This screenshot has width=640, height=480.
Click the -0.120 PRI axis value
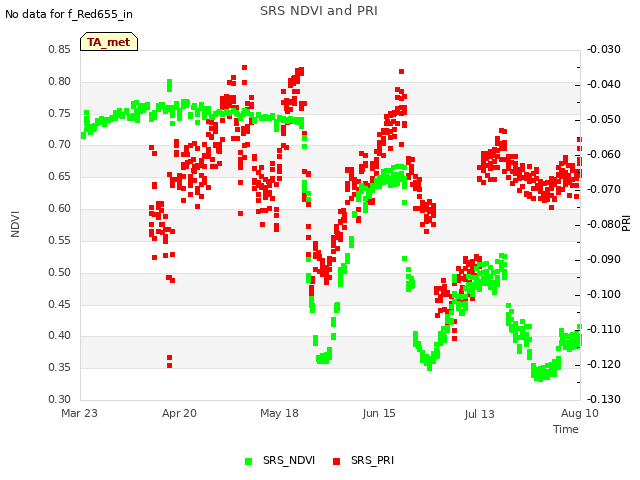tap(604, 364)
